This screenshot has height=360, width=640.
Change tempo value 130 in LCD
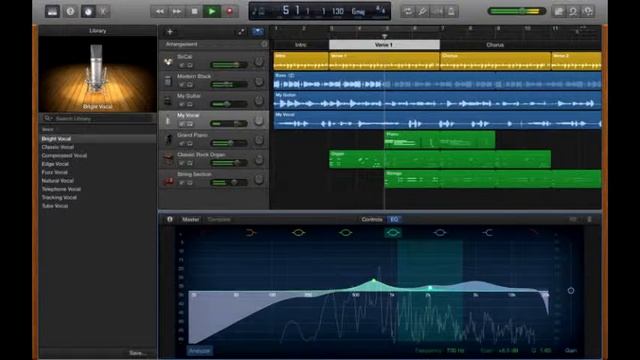tap(337, 11)
